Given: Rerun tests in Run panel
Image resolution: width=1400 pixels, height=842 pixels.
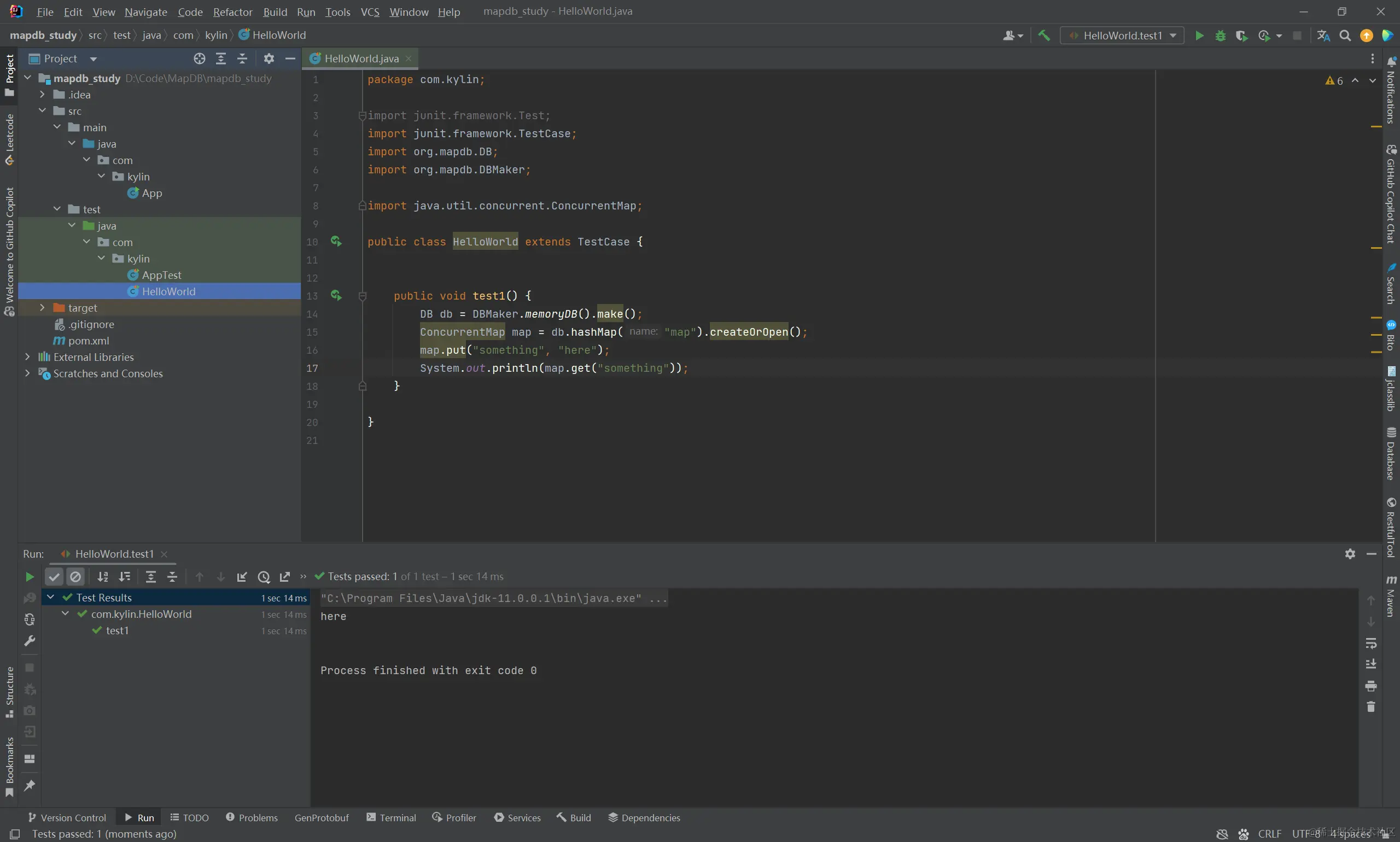Looking at the screenshot, I should [30, 577].
